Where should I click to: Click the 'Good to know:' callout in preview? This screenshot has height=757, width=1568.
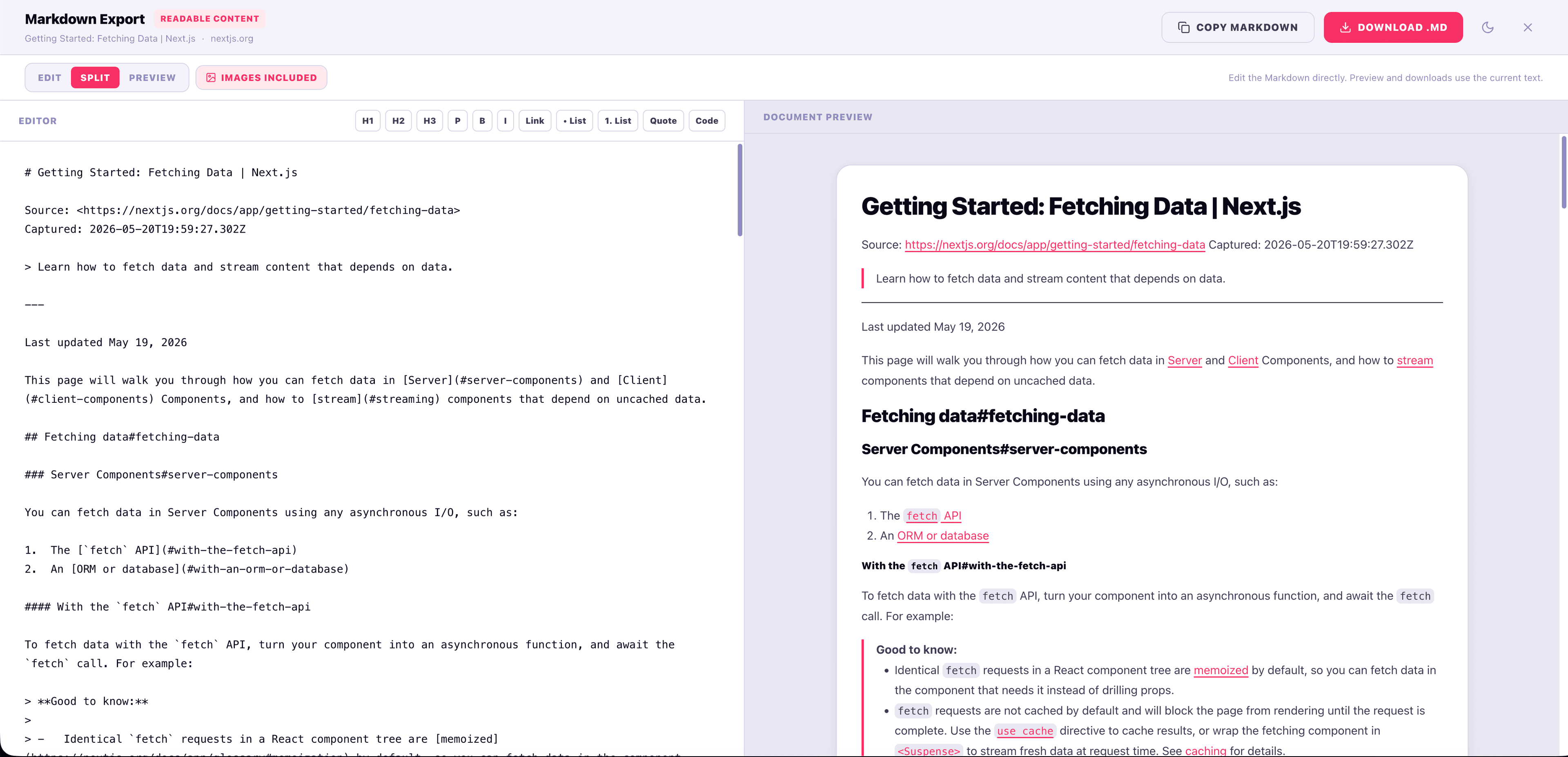click(916, 649)
